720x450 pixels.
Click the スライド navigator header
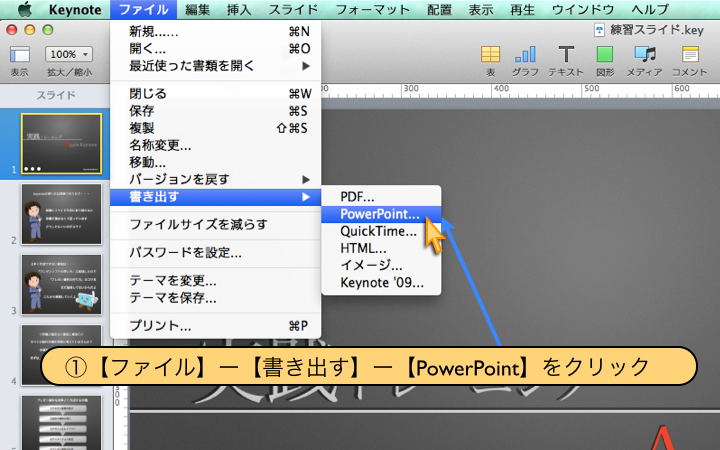click(56, 95)
